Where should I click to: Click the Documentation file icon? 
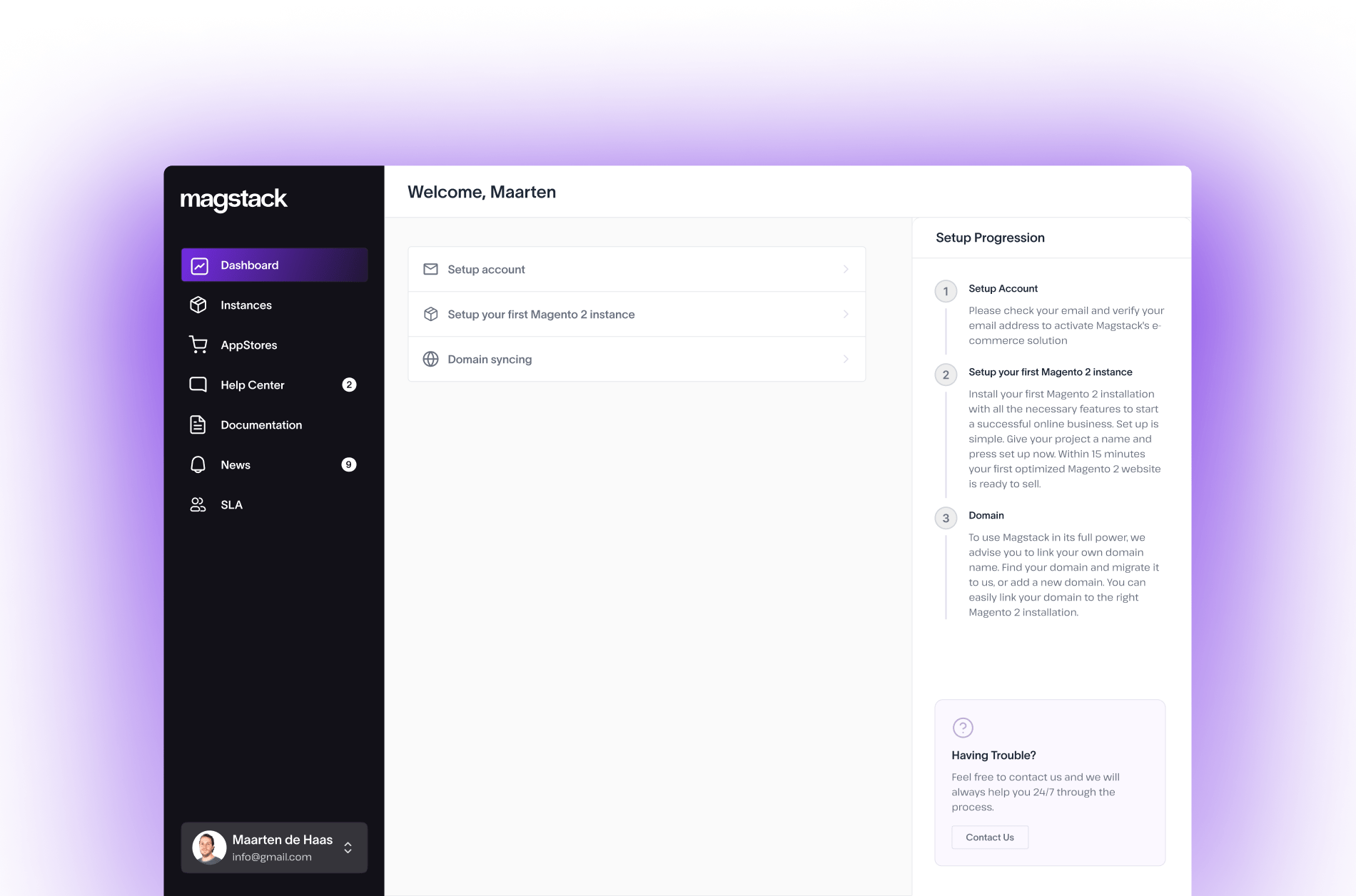pos(198,424)
